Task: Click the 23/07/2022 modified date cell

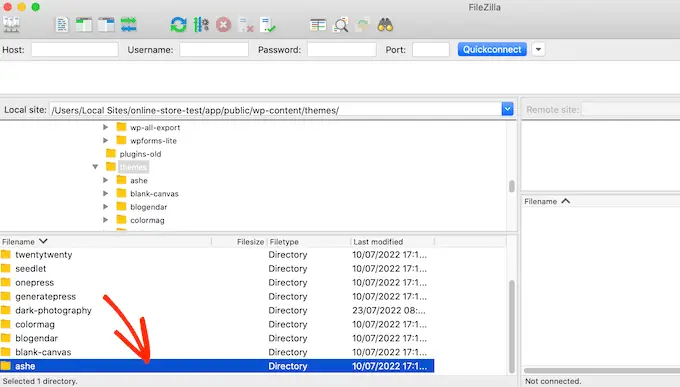Action: pyautogui.click(x=389, y=310)
